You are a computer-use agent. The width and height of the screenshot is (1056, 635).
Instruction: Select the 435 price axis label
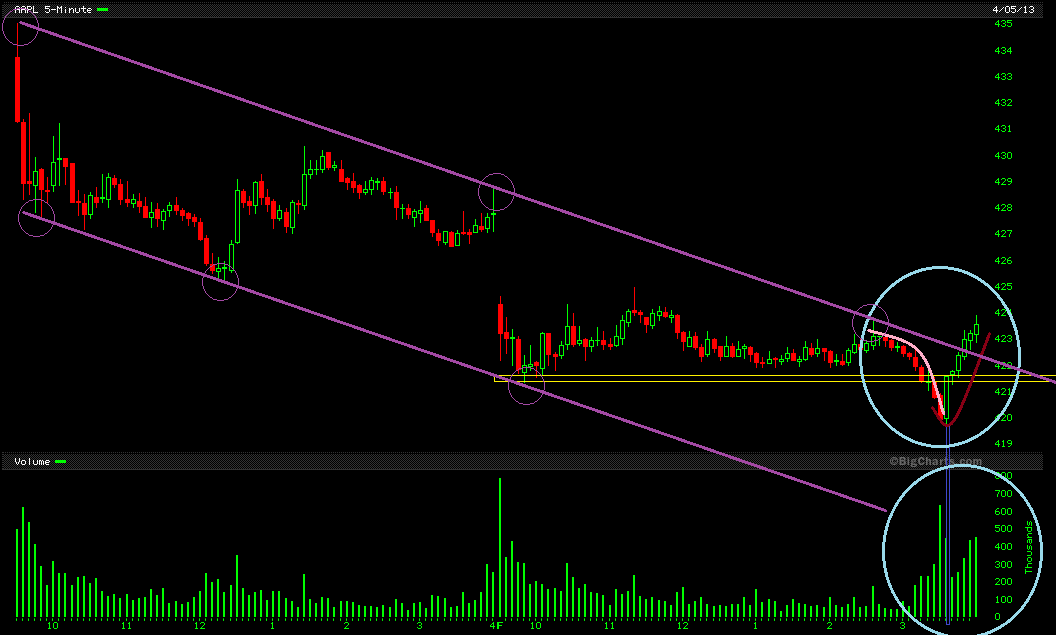click(1003, 24)
